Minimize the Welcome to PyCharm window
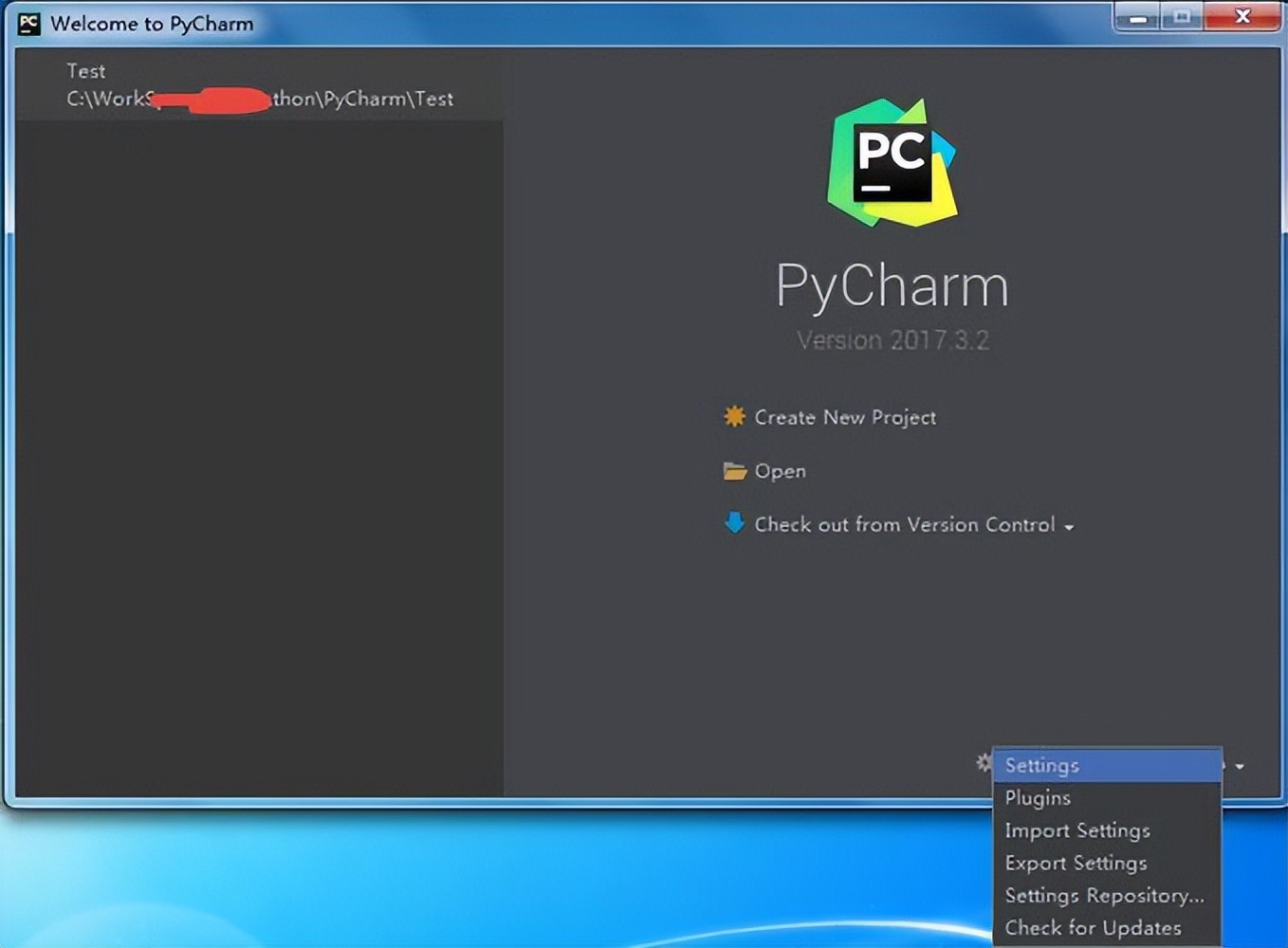 pos(1139,17)
